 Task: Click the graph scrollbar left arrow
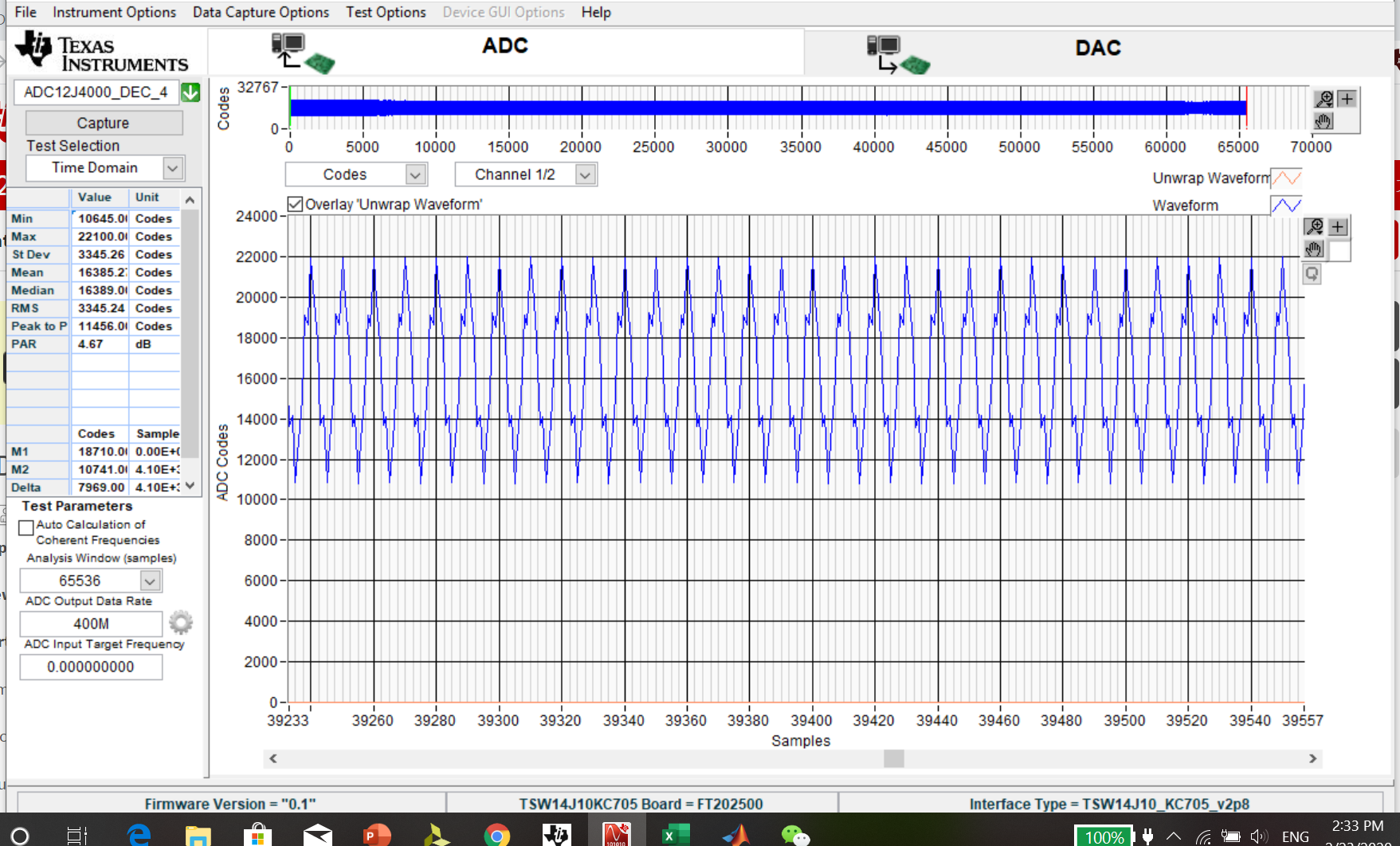pyautogui.click(x=273, y=758)
